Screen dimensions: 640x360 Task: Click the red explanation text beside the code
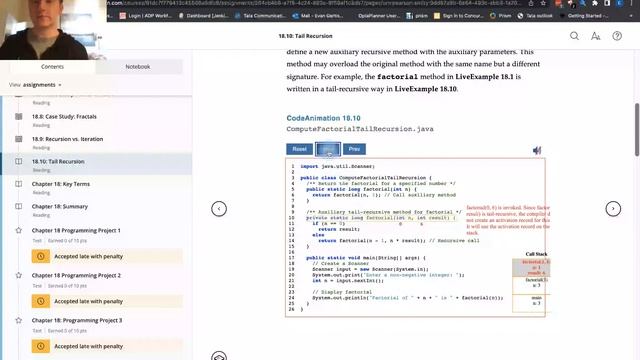coord(508,220)
